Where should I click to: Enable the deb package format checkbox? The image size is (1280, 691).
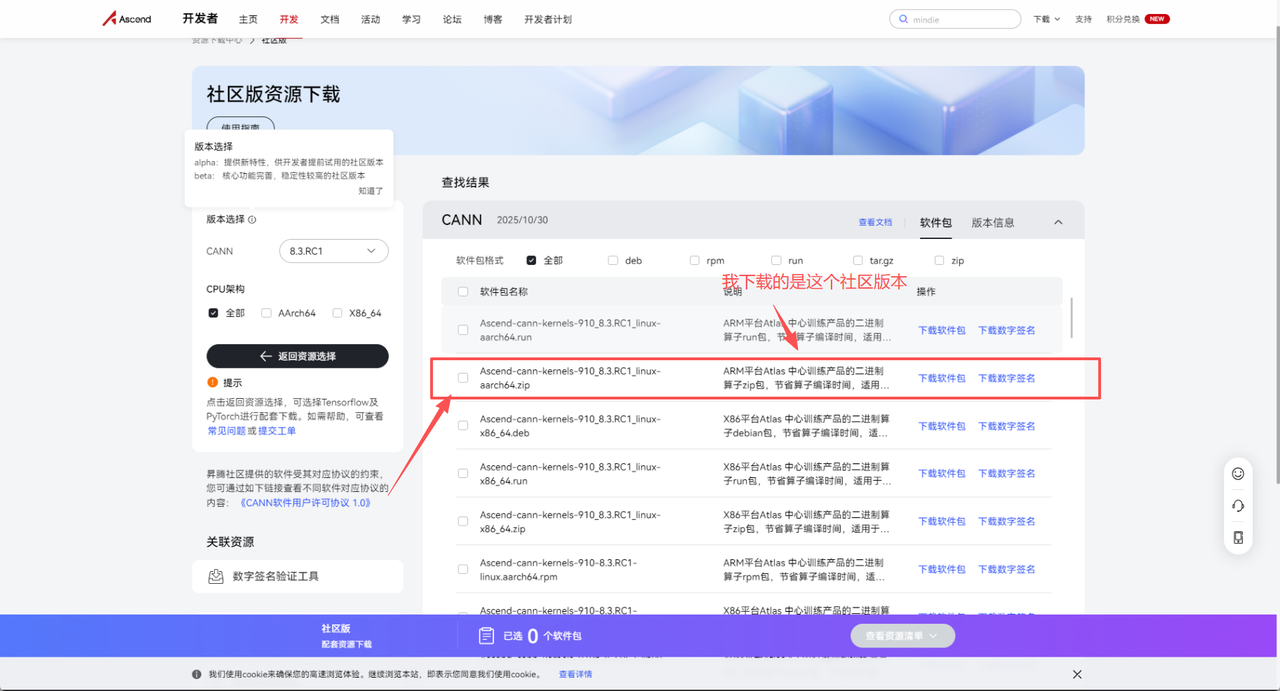pos(611,260)
